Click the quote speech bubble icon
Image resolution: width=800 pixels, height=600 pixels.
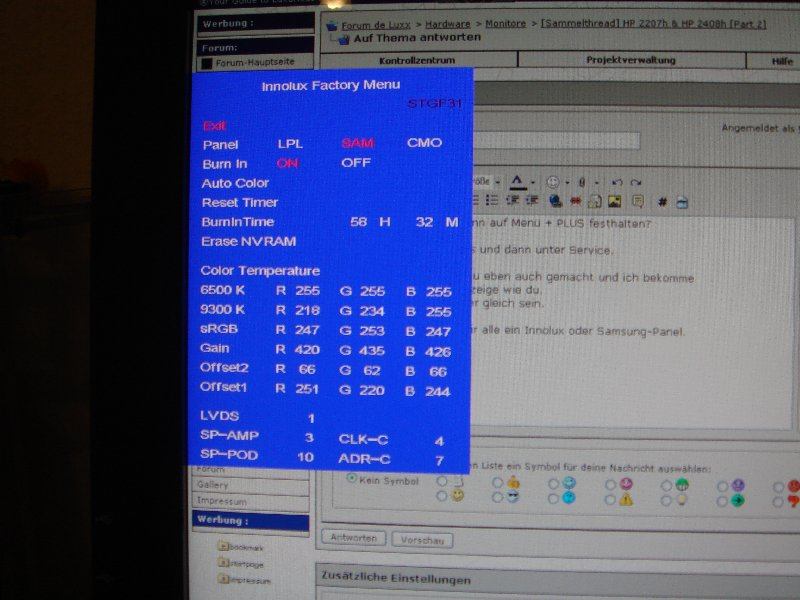(638, 202)
